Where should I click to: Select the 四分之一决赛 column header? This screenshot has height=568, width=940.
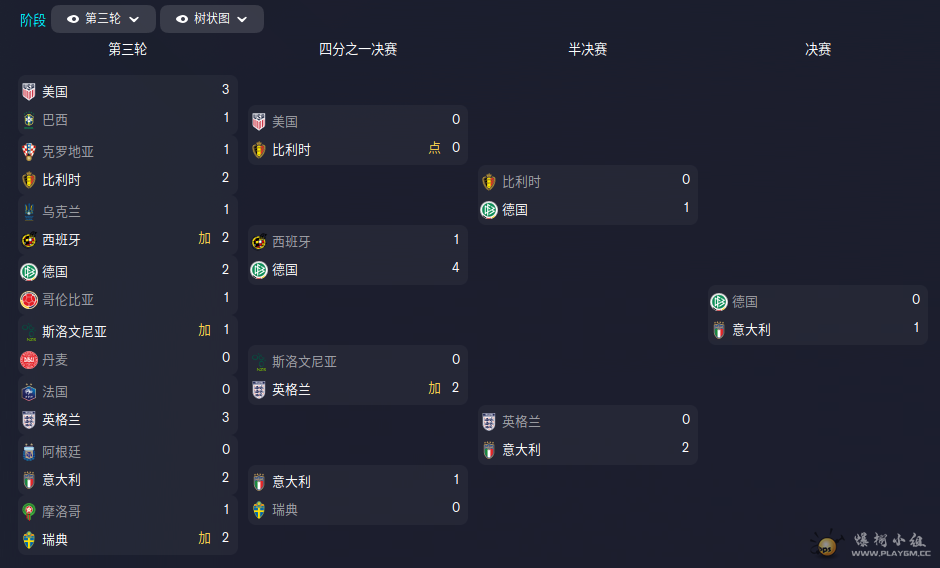[x=358, y=49]
